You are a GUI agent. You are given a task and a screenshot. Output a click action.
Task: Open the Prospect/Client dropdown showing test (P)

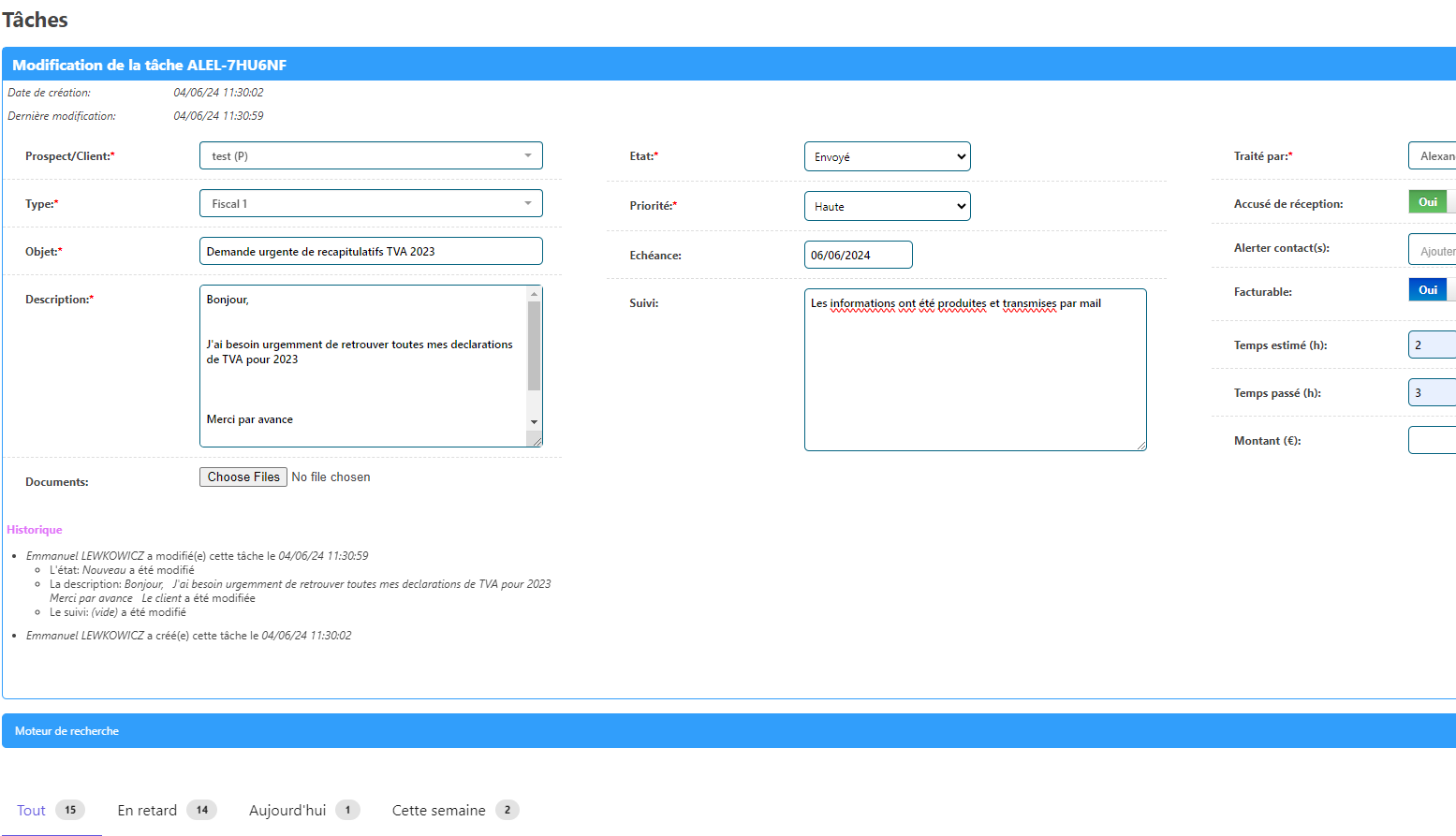371,156
